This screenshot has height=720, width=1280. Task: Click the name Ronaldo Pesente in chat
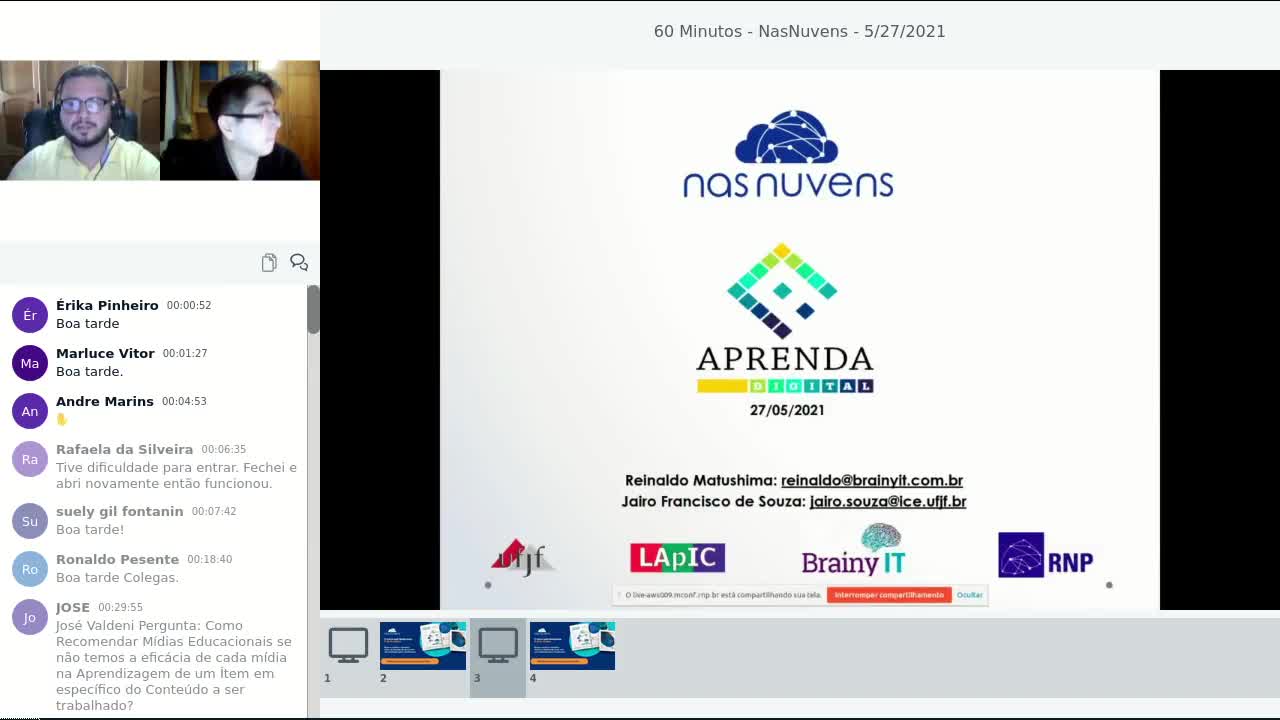click(x=118, y=559)
